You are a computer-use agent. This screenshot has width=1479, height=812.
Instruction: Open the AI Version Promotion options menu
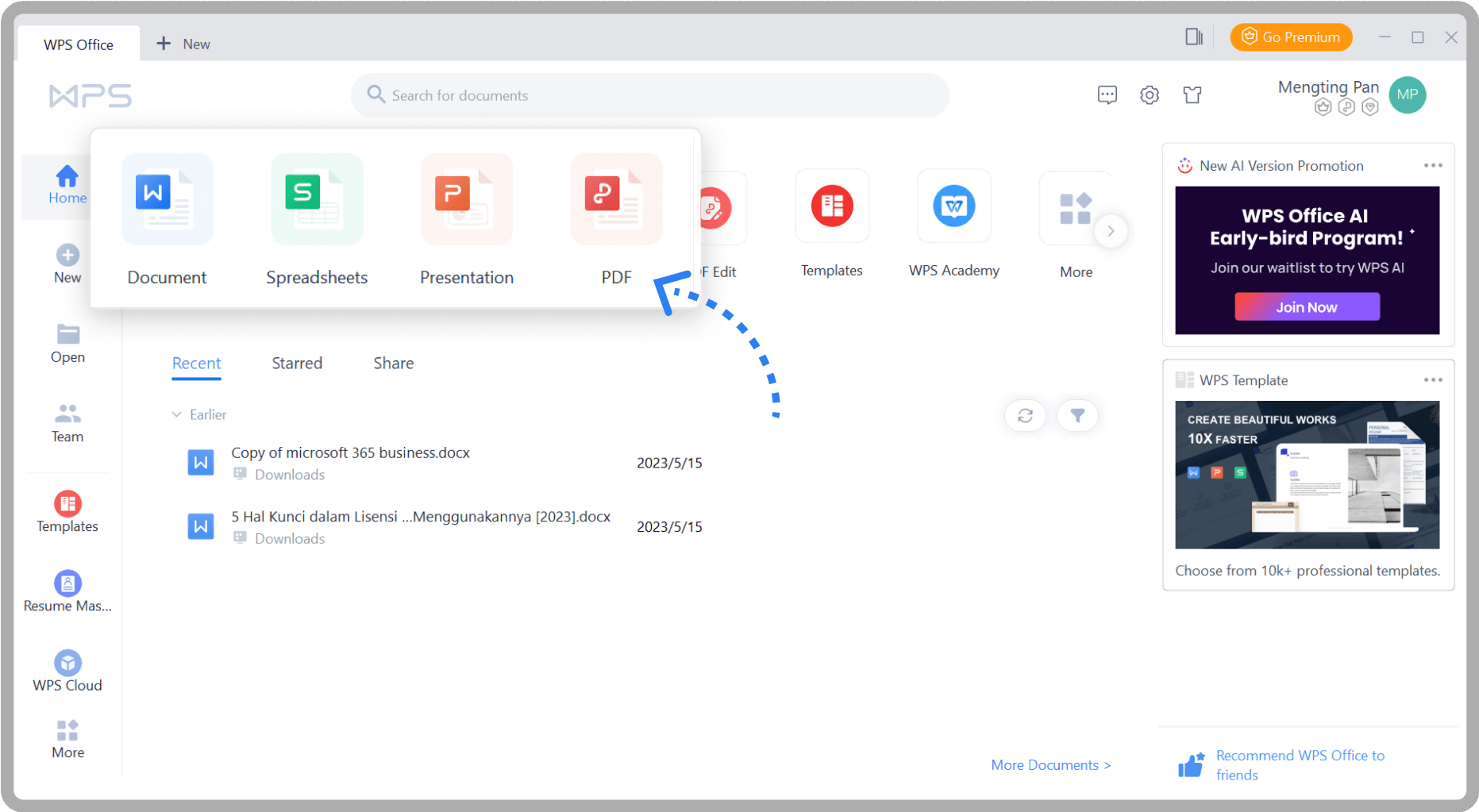point(1433,165)
